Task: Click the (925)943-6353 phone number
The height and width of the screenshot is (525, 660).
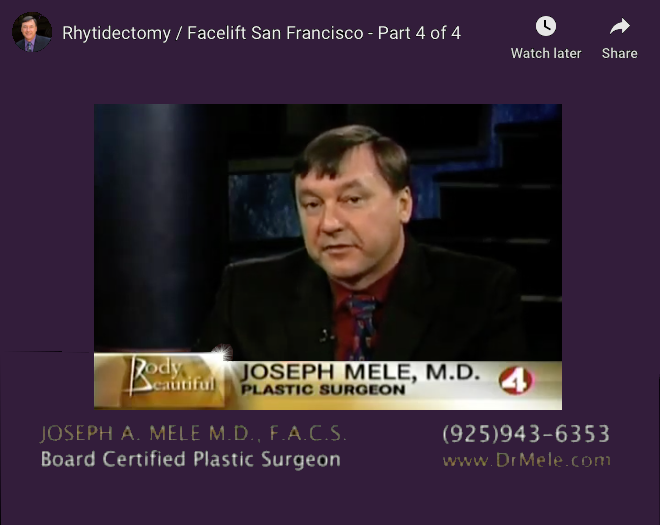Action: (526, 434)
